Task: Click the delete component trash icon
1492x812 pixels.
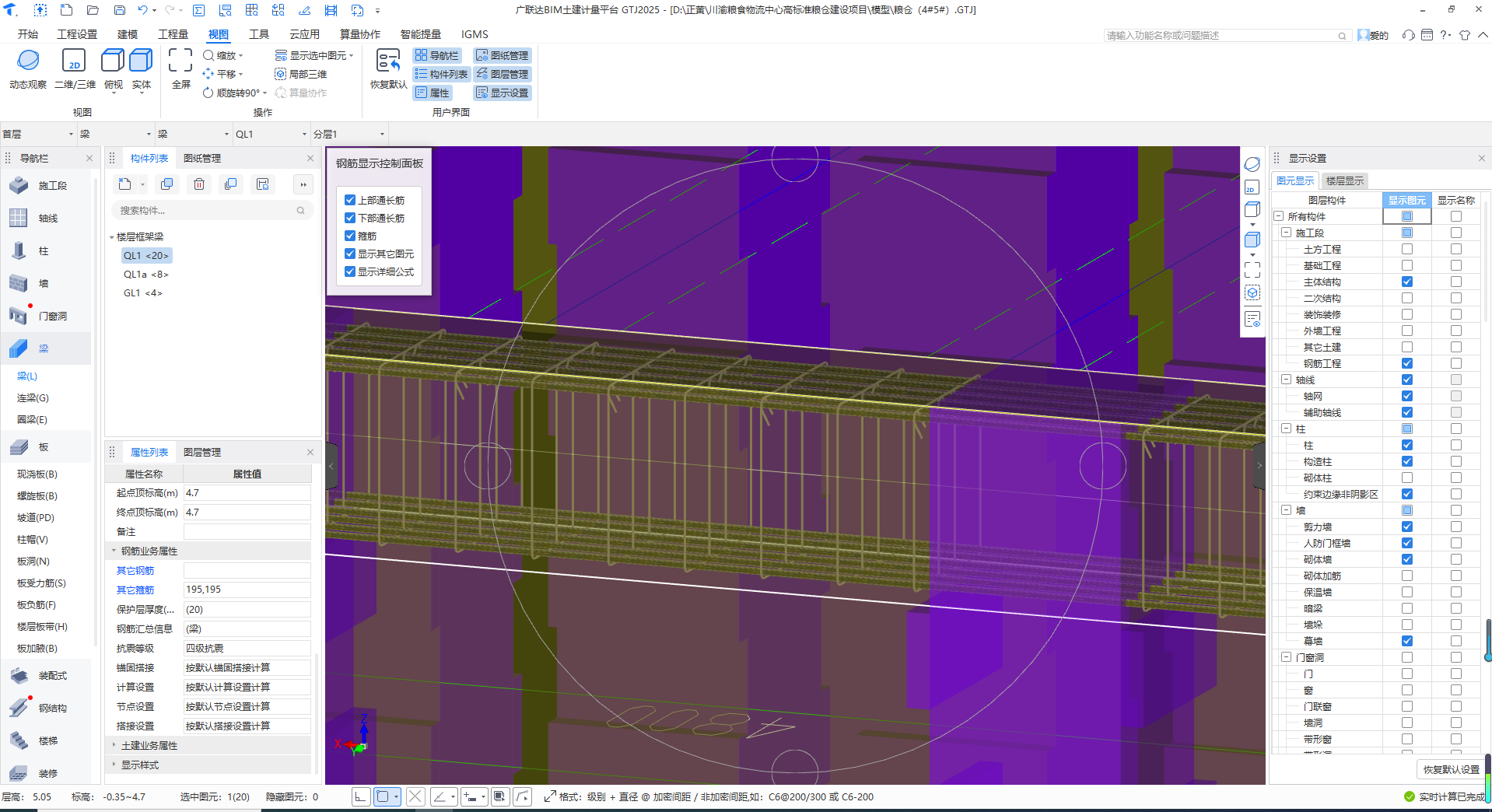Action: click(x=199, y=184)
